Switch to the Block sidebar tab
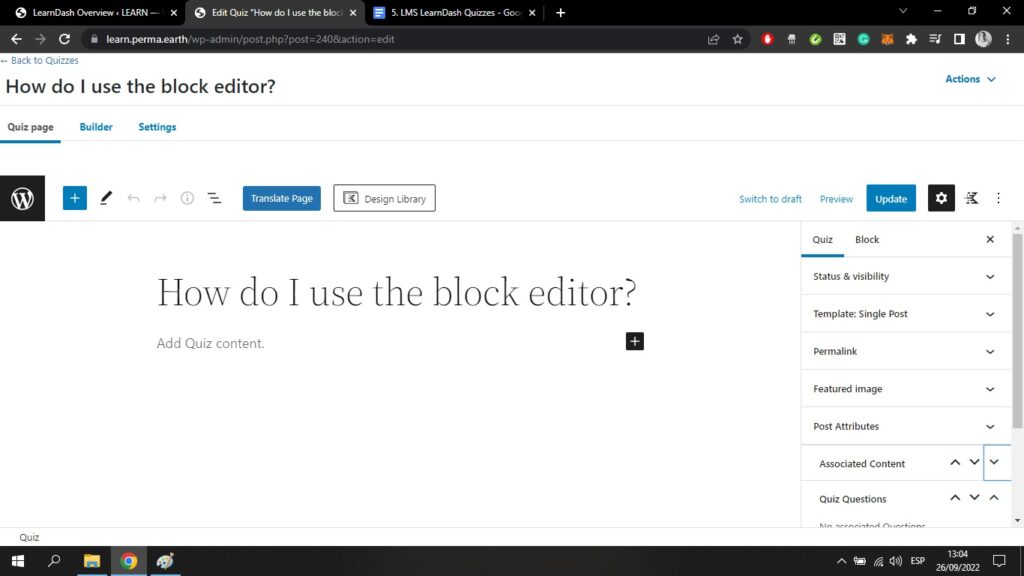This screenshot has height=576, width=1024. [867, 239]
